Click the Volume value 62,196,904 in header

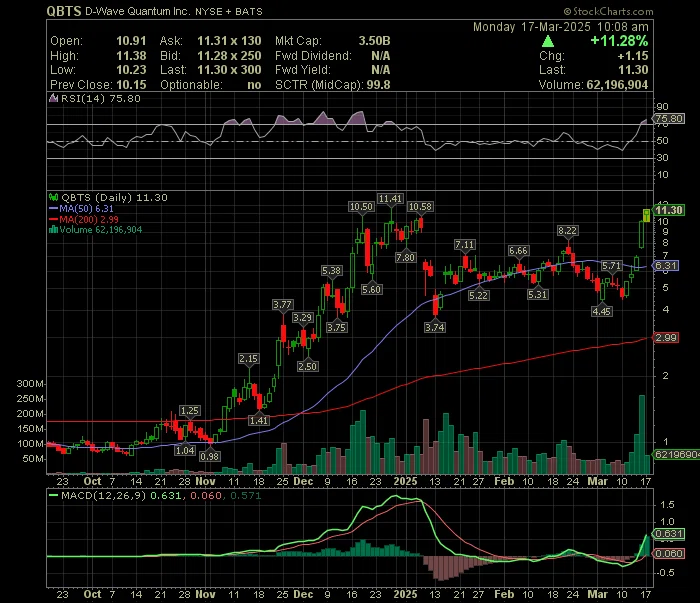[x=617, y=85]
